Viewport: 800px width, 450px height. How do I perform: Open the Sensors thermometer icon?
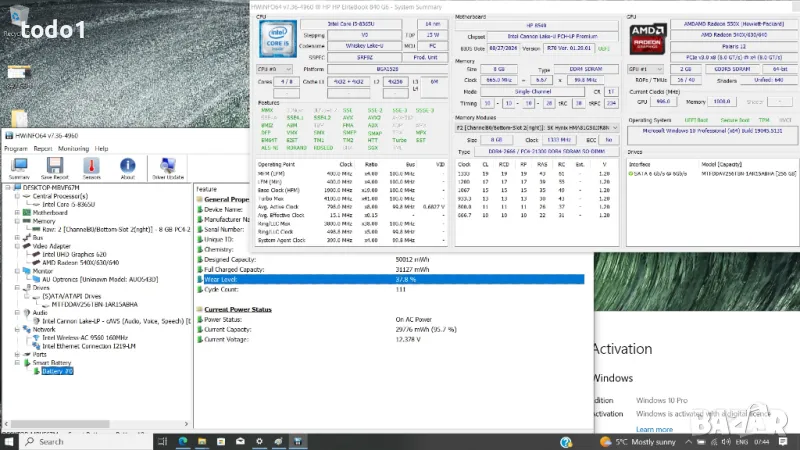(91, 166)
